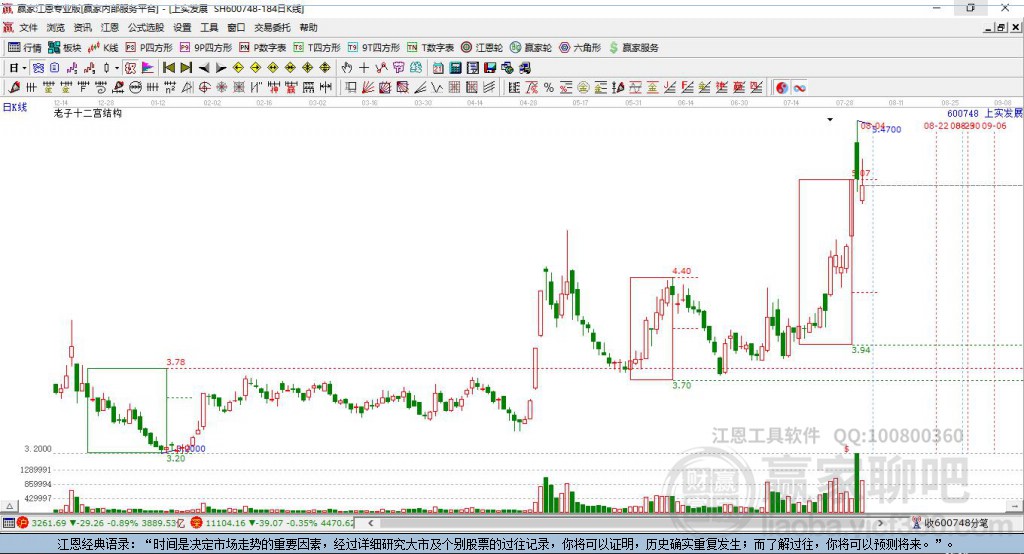Expand the candlestick style dropdown arrow
The height and width of the screenshot is (554, 1024).
tap(117, 68)
